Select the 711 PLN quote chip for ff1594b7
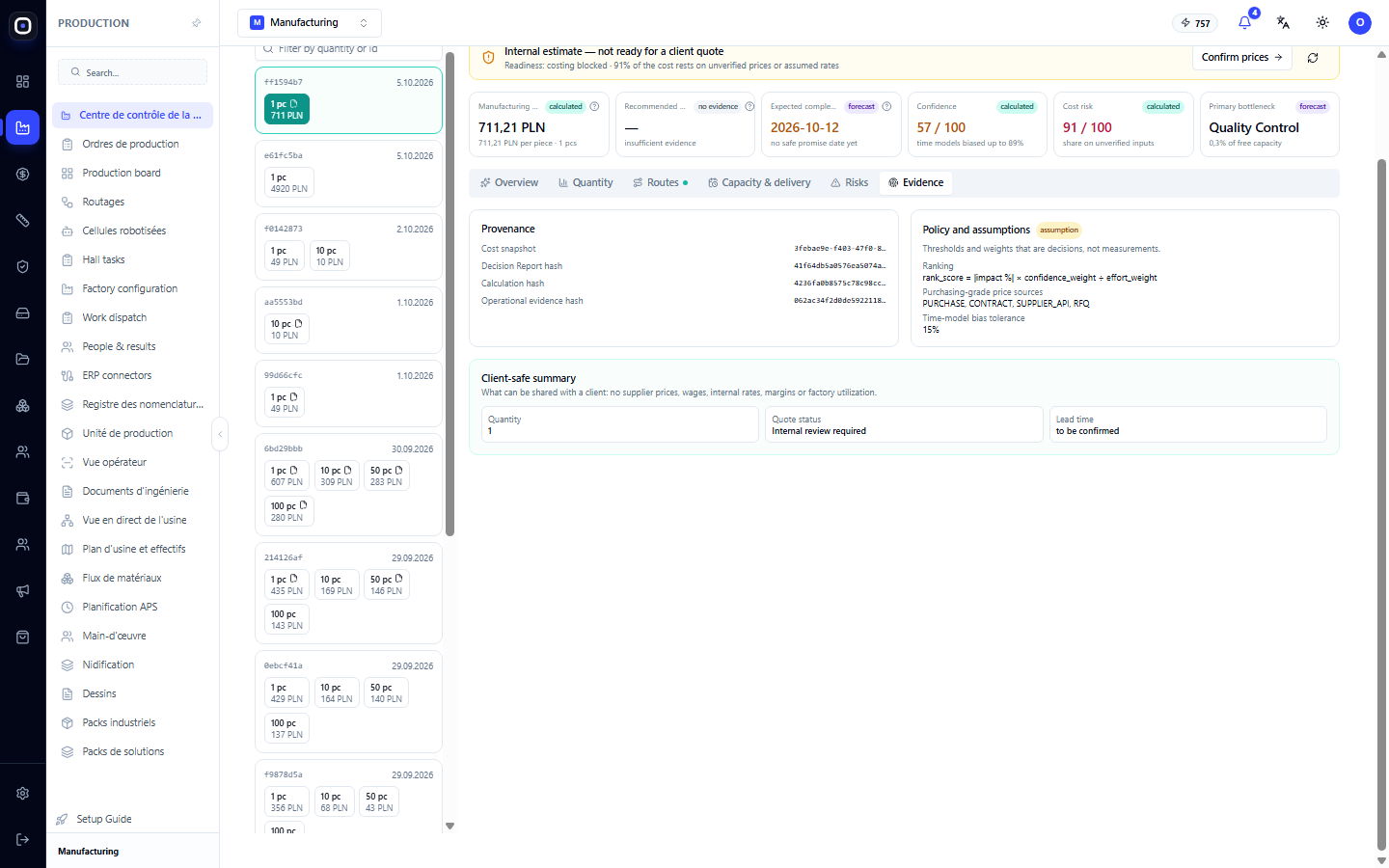The height and width of the screenshot is (868, 1389). (x=286, y=109)
